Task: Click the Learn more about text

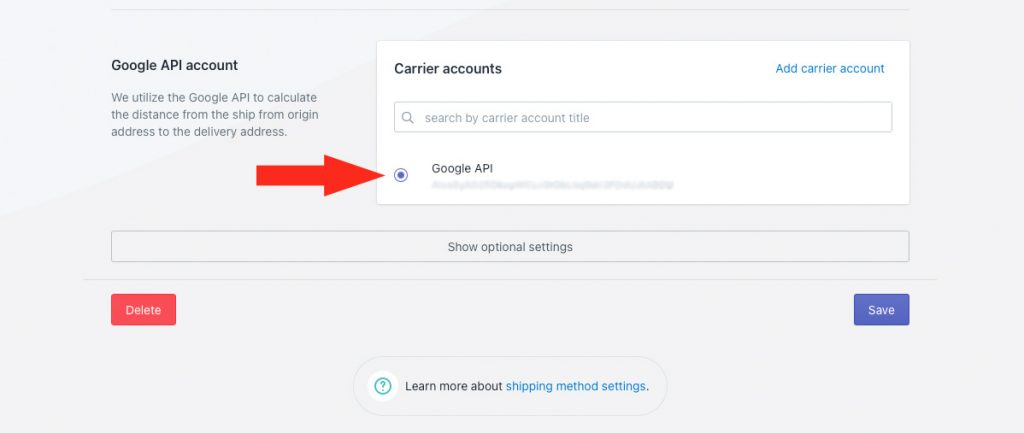Action: click(x=454, y=386)
